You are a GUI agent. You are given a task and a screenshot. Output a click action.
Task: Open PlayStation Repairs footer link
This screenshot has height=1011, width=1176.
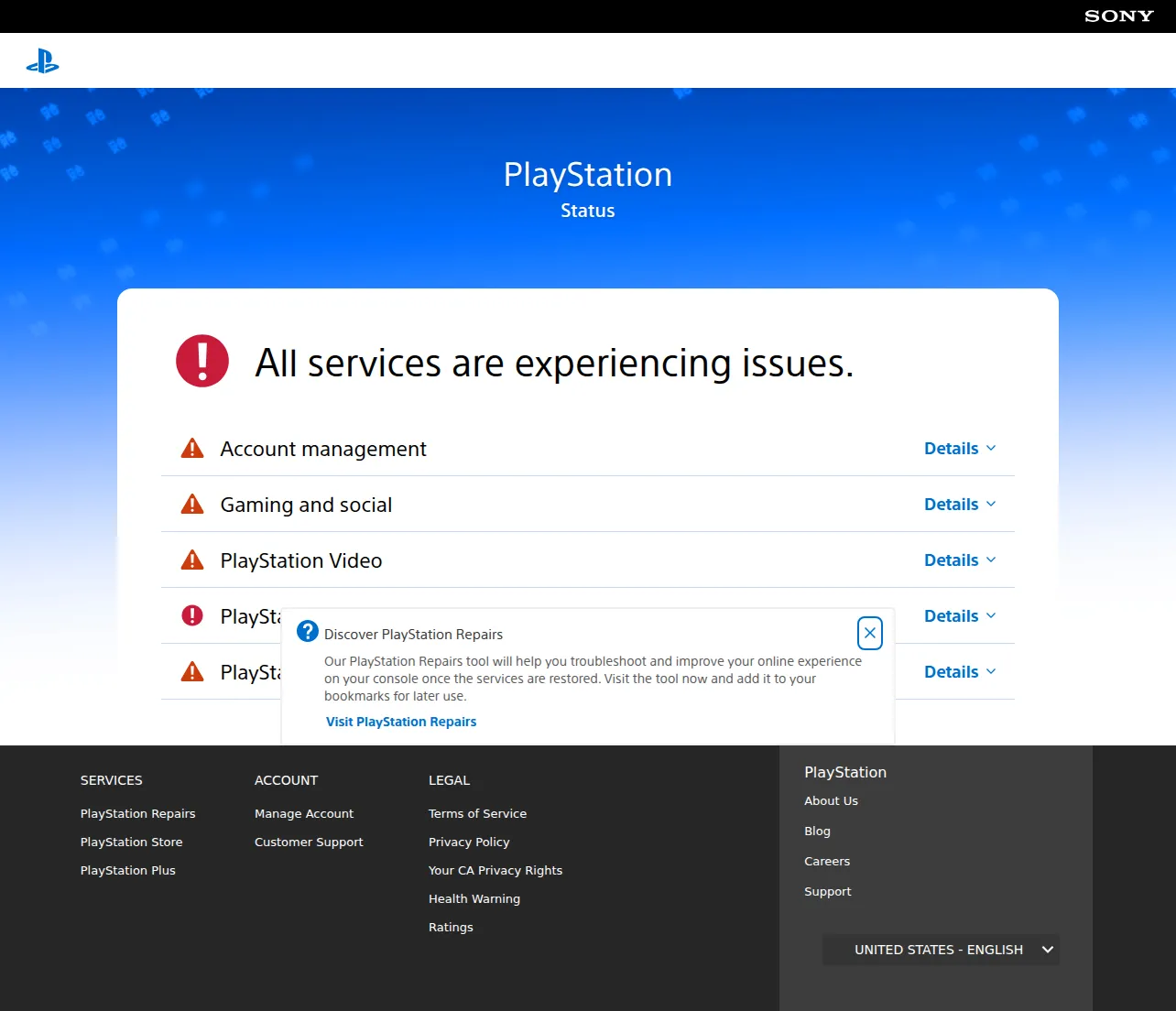[x=138, y=813]
